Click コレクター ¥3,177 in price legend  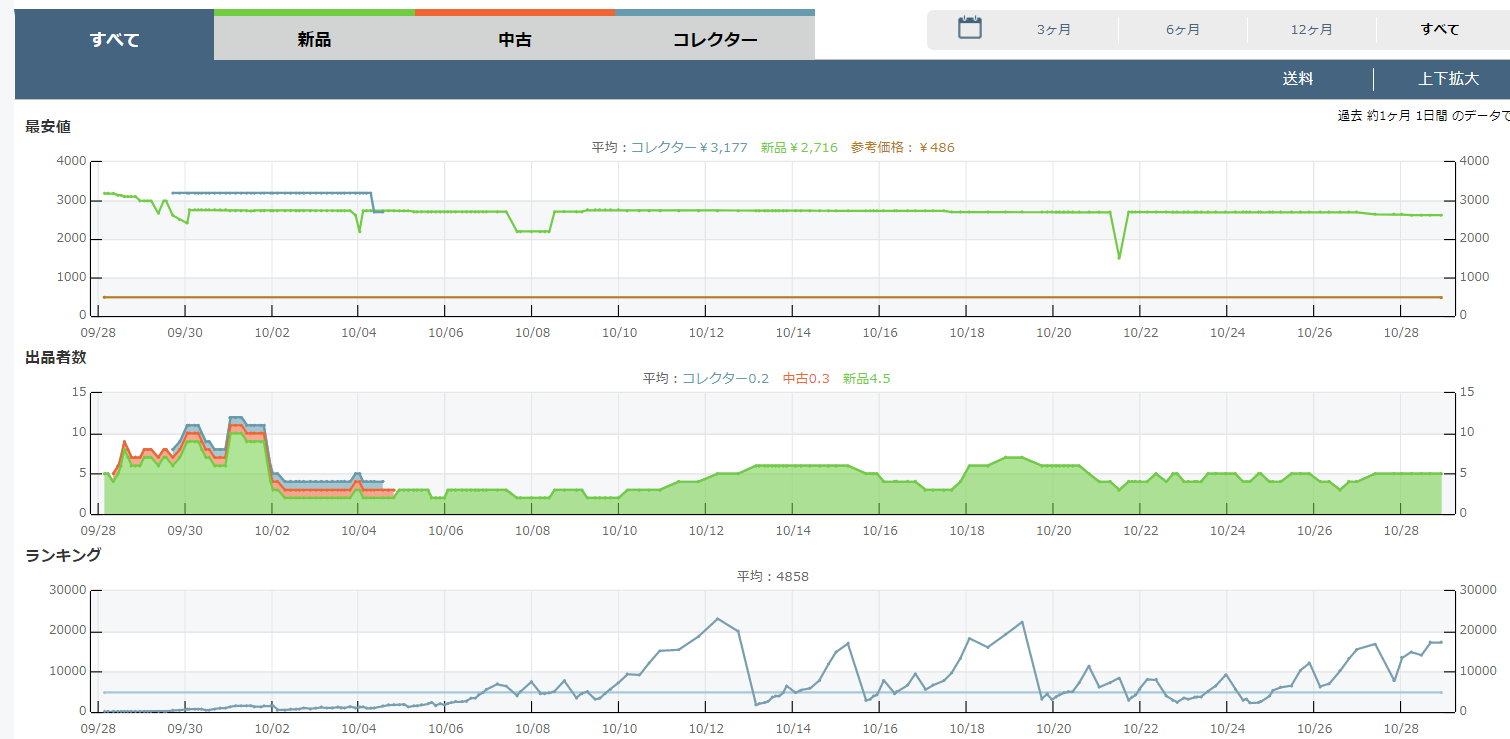(x=688, y=148)
